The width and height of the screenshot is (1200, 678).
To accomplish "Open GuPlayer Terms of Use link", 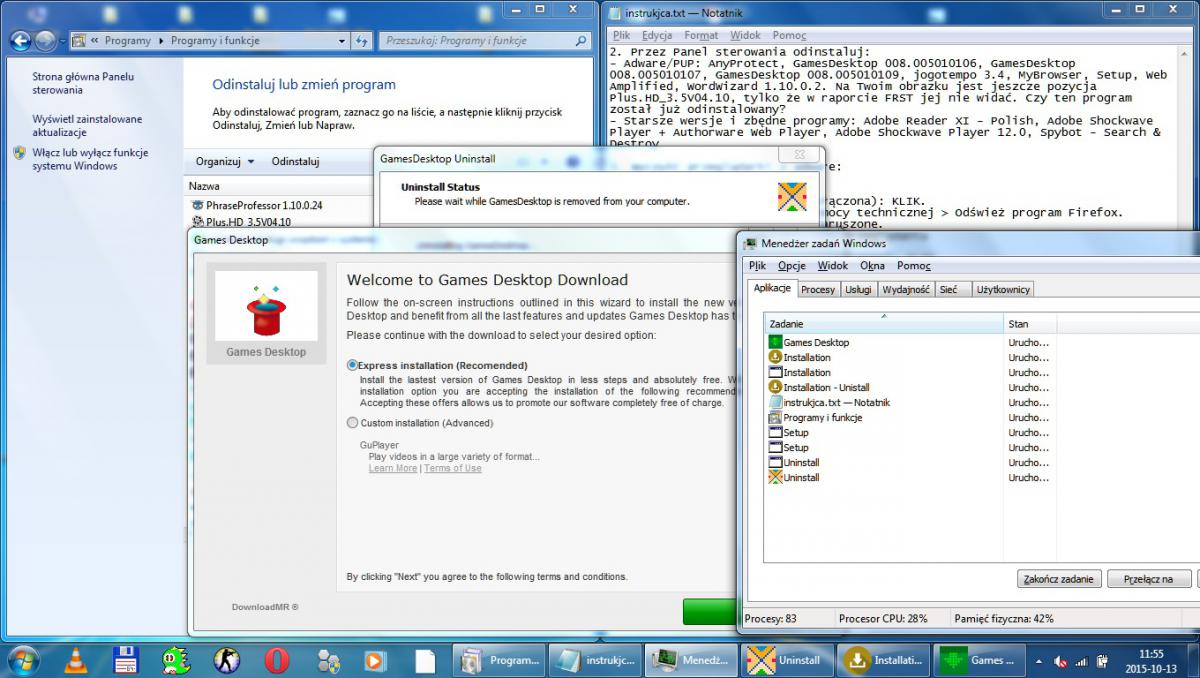I will point(453,468).
